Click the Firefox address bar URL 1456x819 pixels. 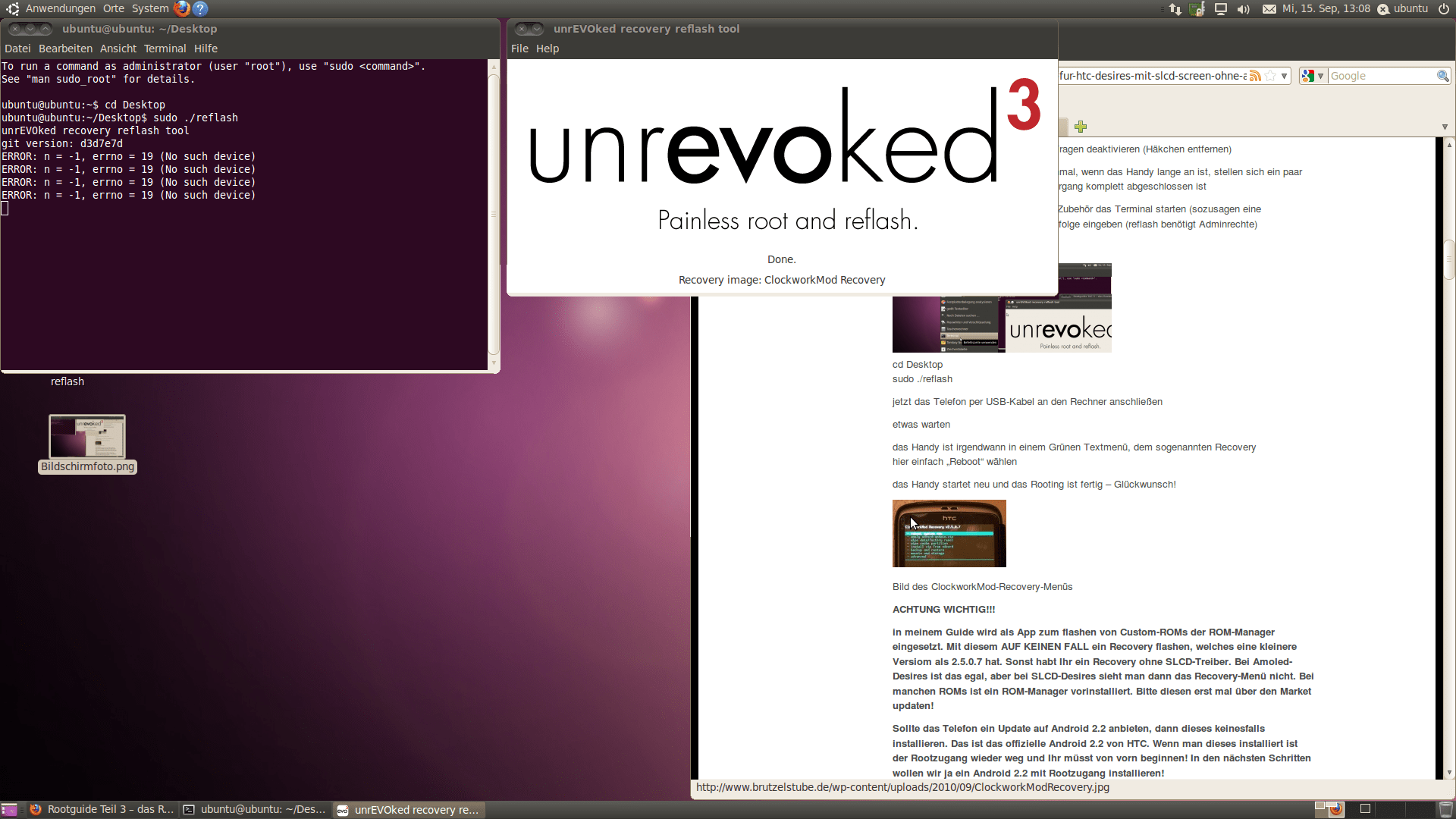click(1153, 76)
